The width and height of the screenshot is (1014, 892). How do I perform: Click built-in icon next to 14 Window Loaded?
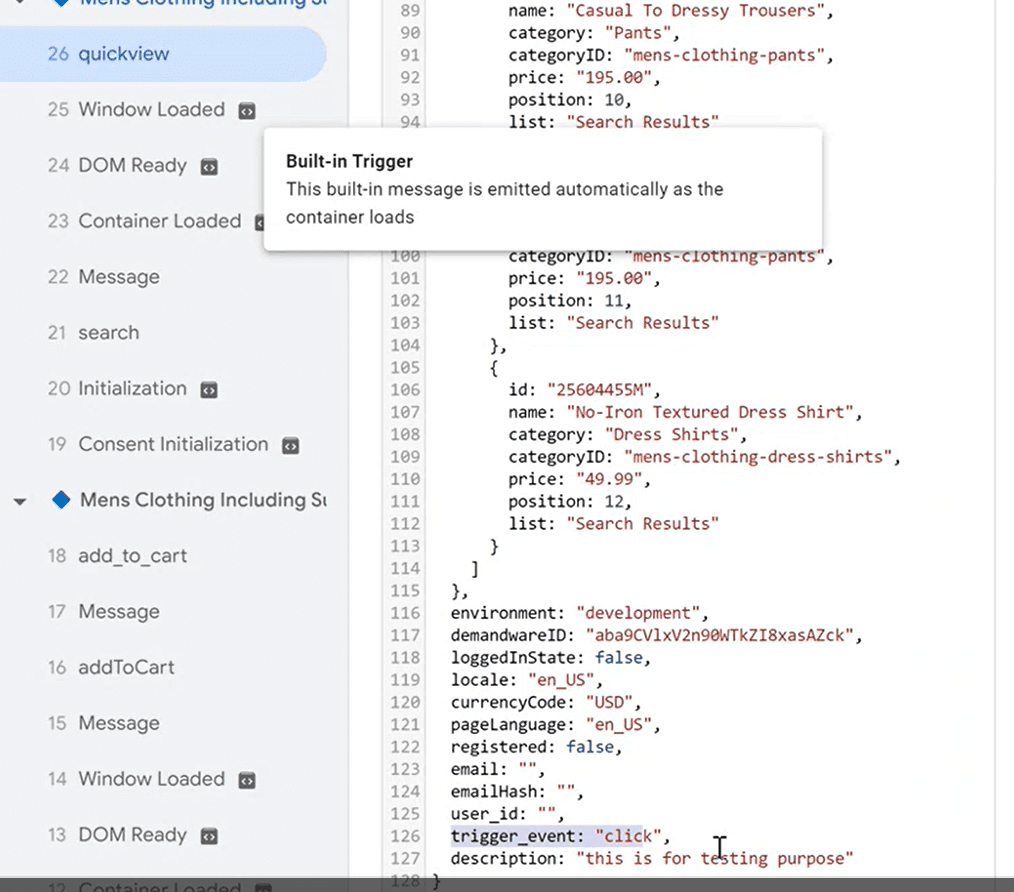coord(246,780)
